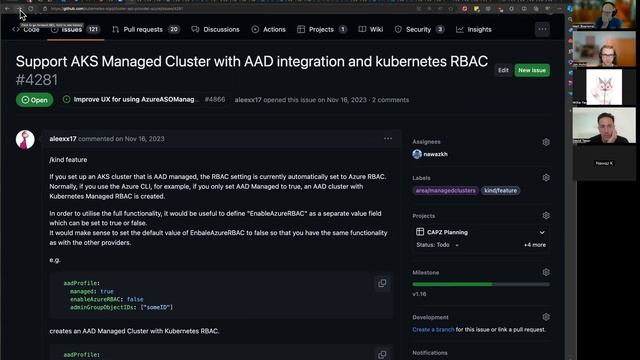This screenshot has width=640, height=360.
Task: Open the Actions tab
Action: point(269,29)
